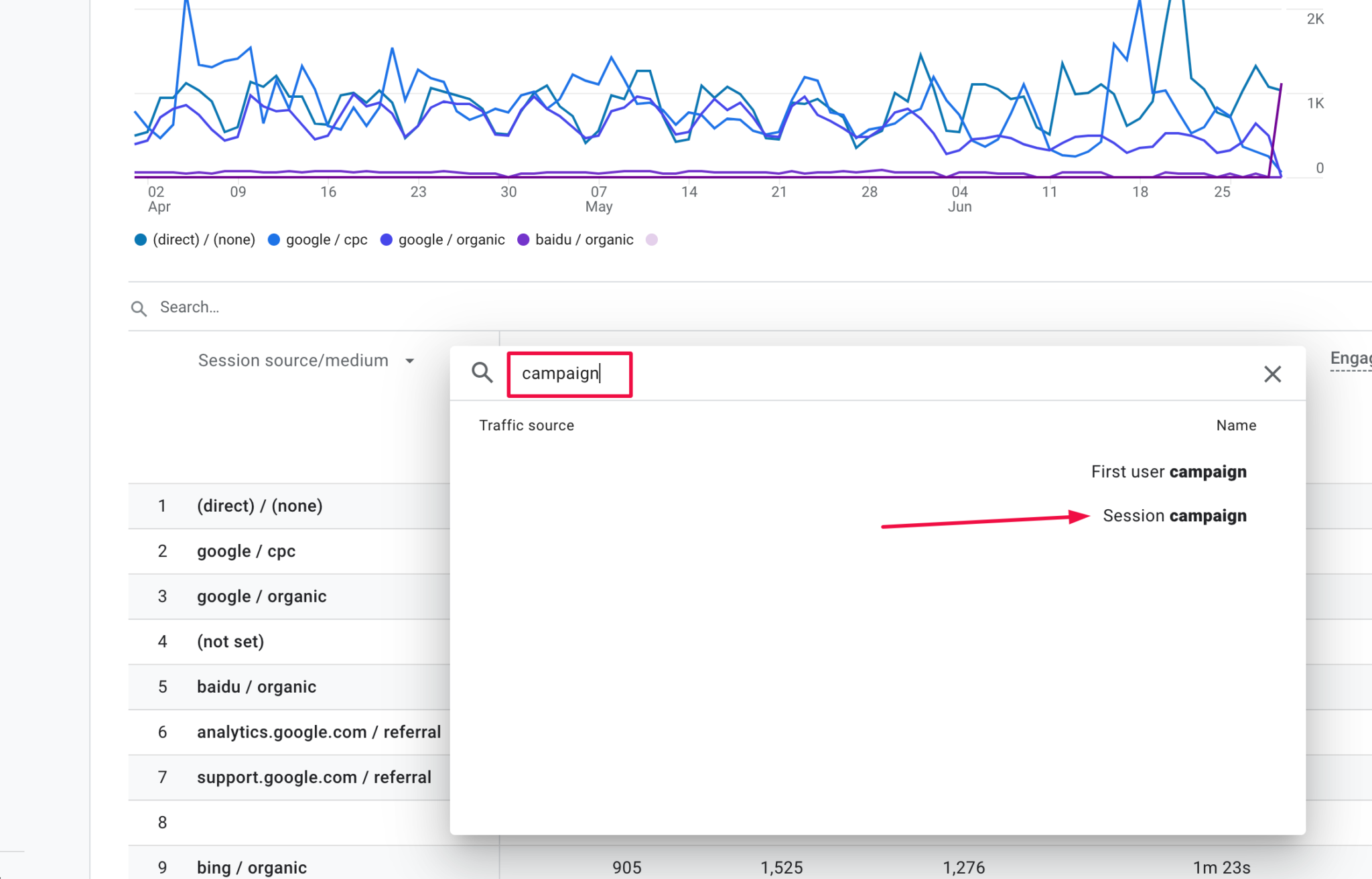
Task: Click inside the campaign search input
Action: [569, 374]
